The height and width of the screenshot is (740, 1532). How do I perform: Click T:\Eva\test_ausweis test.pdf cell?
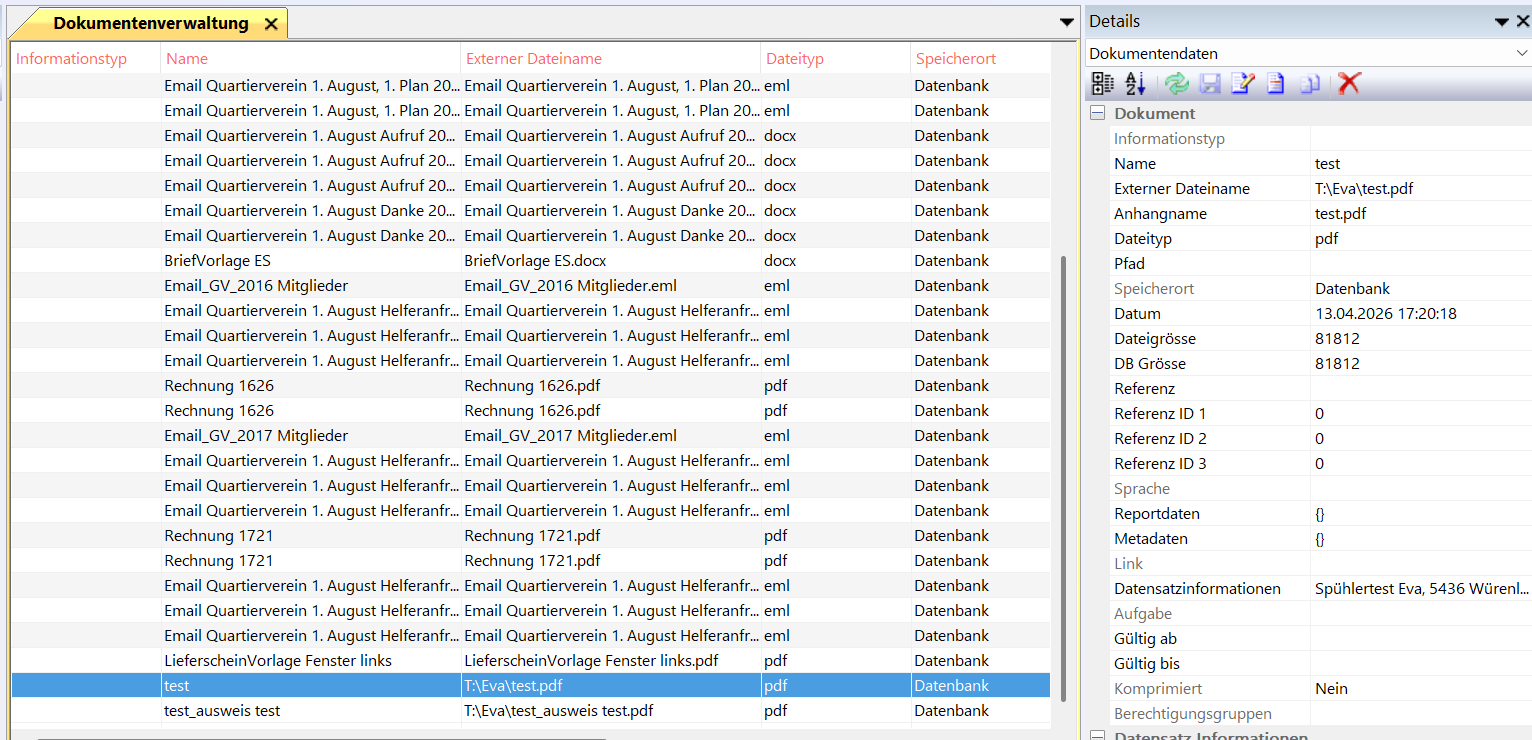click(611, 711)
